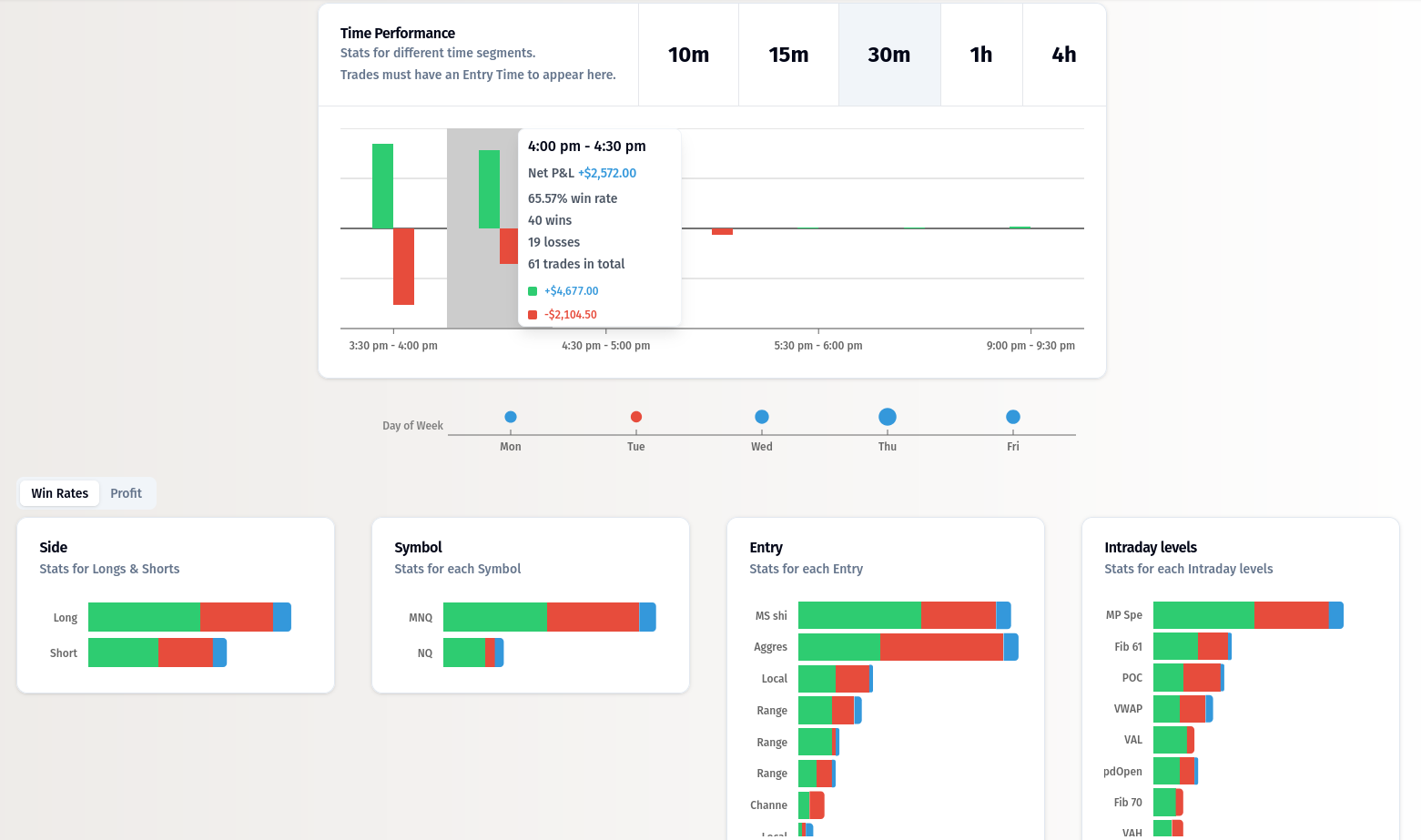This screenshot has height=840, width=1421.
Task: Switch to the 10m time segment
Action: pyautogui.click(x=688, y=55)
